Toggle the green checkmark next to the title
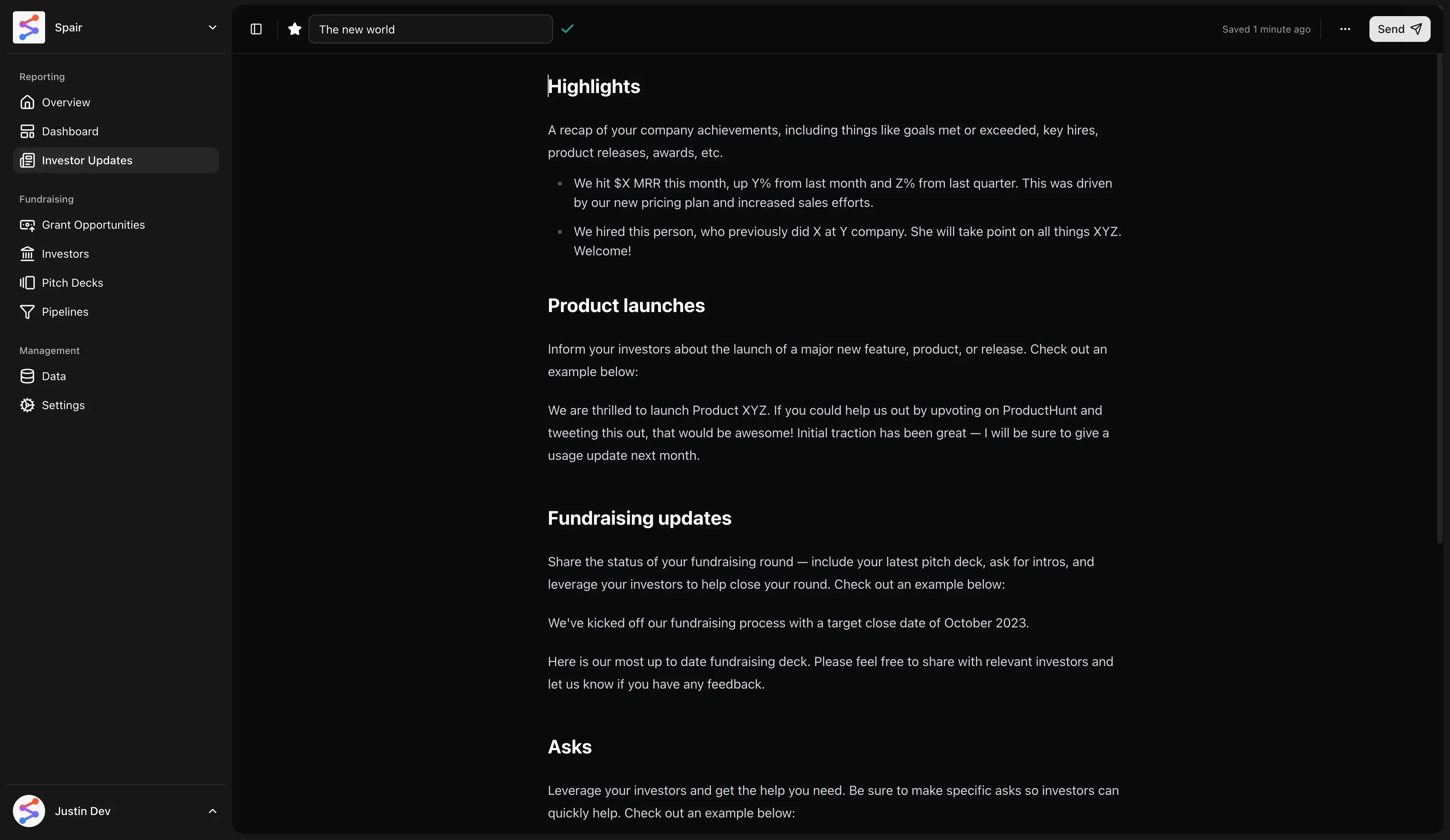Screen dimensions: 1450x840 tap(568, 29)
